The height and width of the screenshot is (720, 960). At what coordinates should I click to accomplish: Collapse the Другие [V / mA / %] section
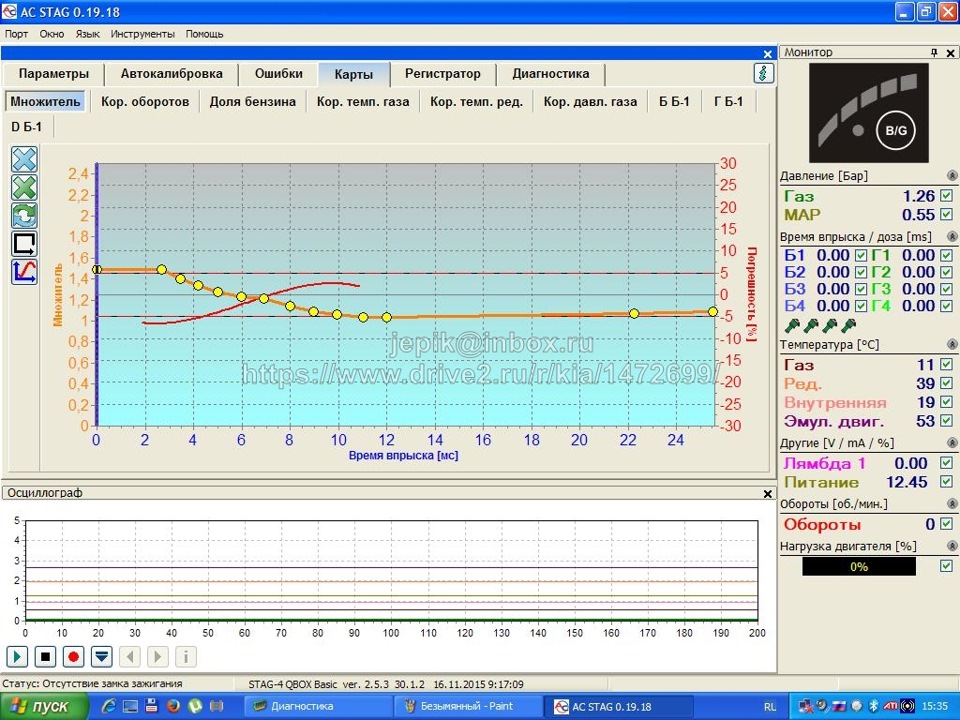click(x=951, y=442)
